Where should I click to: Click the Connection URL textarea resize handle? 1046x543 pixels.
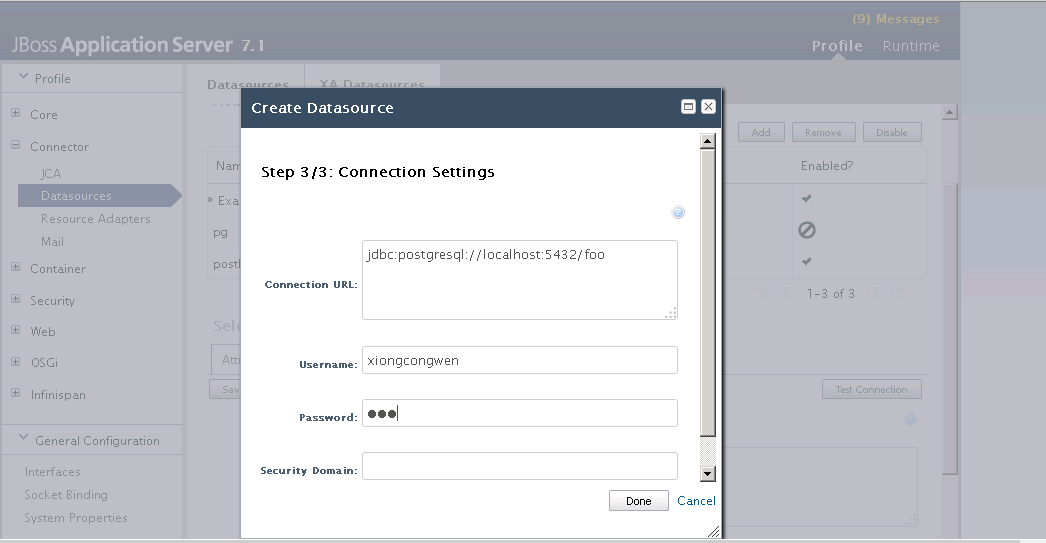coord(671,312)
